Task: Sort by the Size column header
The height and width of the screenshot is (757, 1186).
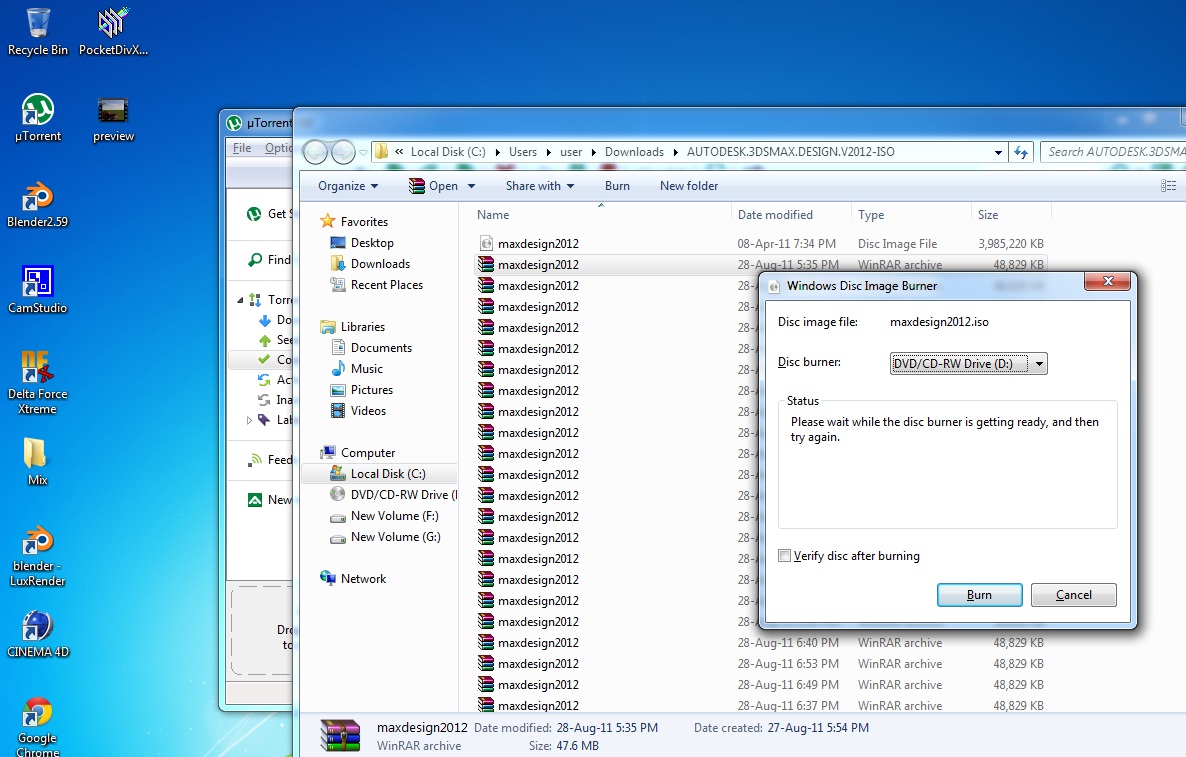Action: click(x=1011, y=215)
